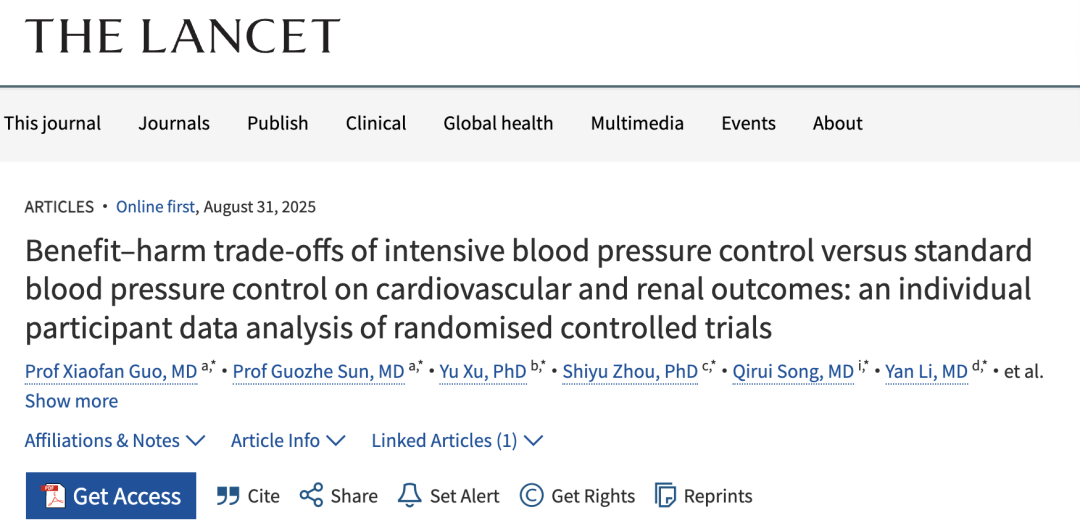Image resolution: width=1080 pixels, height=526 pixels.
Task: Click the Reprints document icon
Action: point(665,496)
